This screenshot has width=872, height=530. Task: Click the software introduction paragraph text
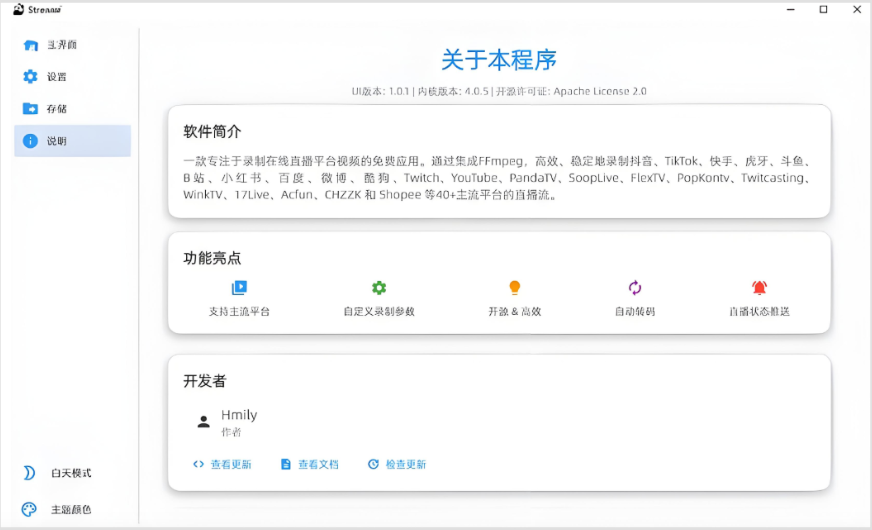point(499,178)
